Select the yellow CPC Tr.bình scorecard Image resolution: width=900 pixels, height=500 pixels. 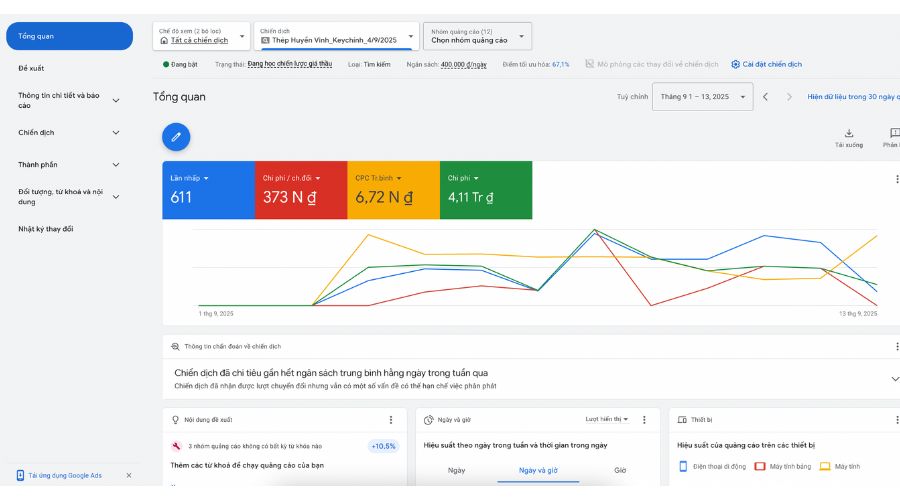tap(393, 190)
